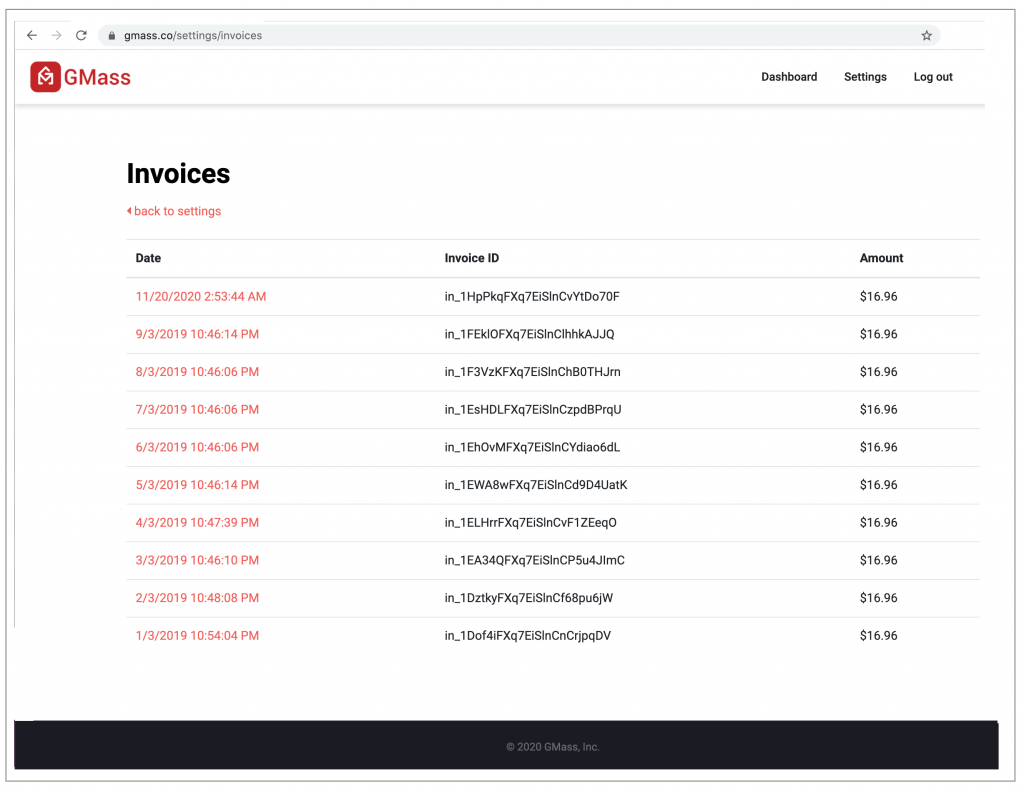Click the GMass logo icon
This screenshot has width=1024, height=789.
44,76
